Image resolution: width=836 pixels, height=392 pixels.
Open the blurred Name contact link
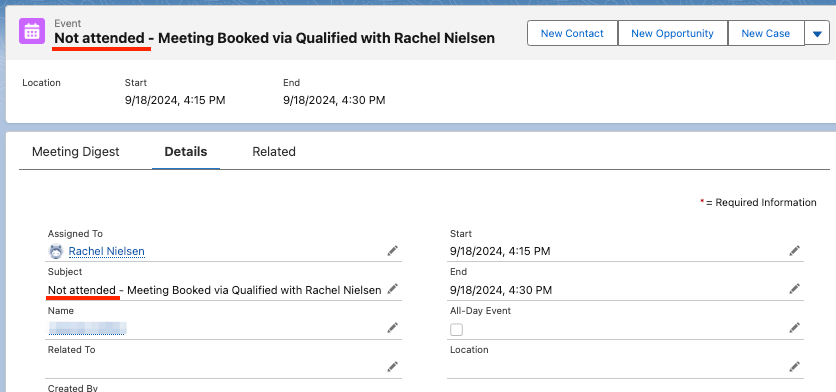coord(87,328)
